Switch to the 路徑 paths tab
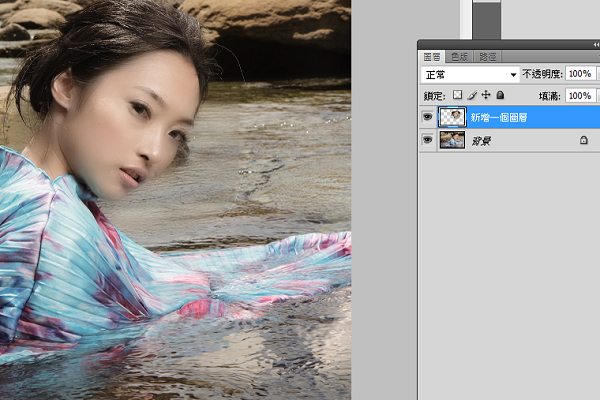Viewport: 600px width, 400px height. point(488,57)
